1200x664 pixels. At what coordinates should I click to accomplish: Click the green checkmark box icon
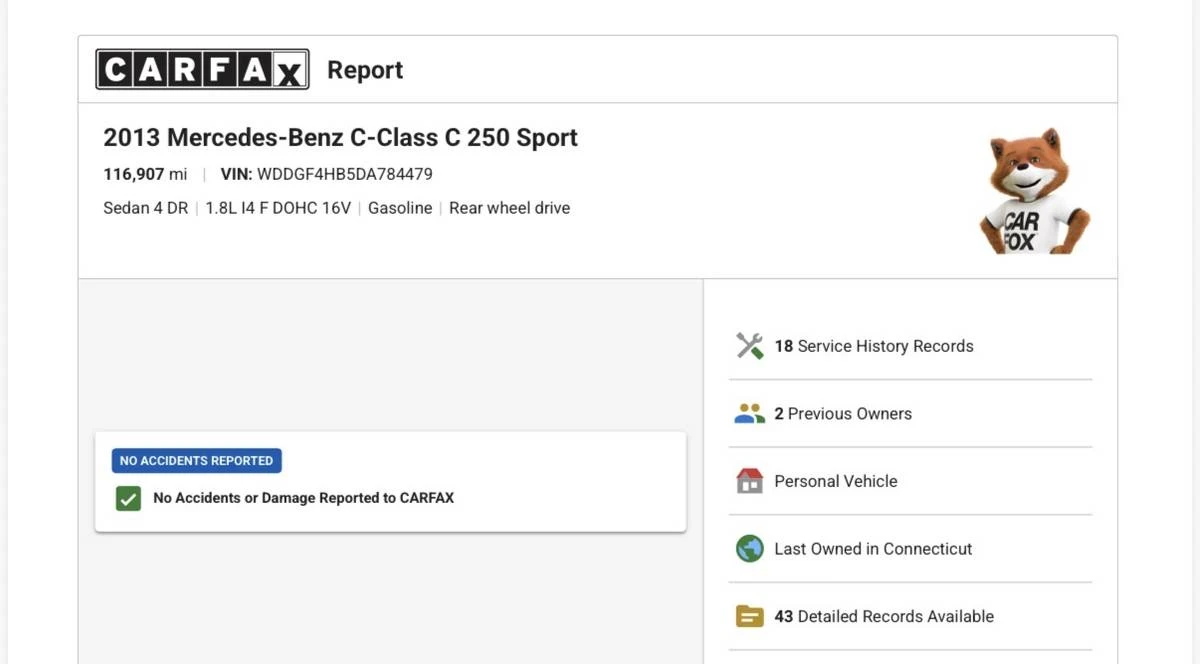[x=128, y=498]
